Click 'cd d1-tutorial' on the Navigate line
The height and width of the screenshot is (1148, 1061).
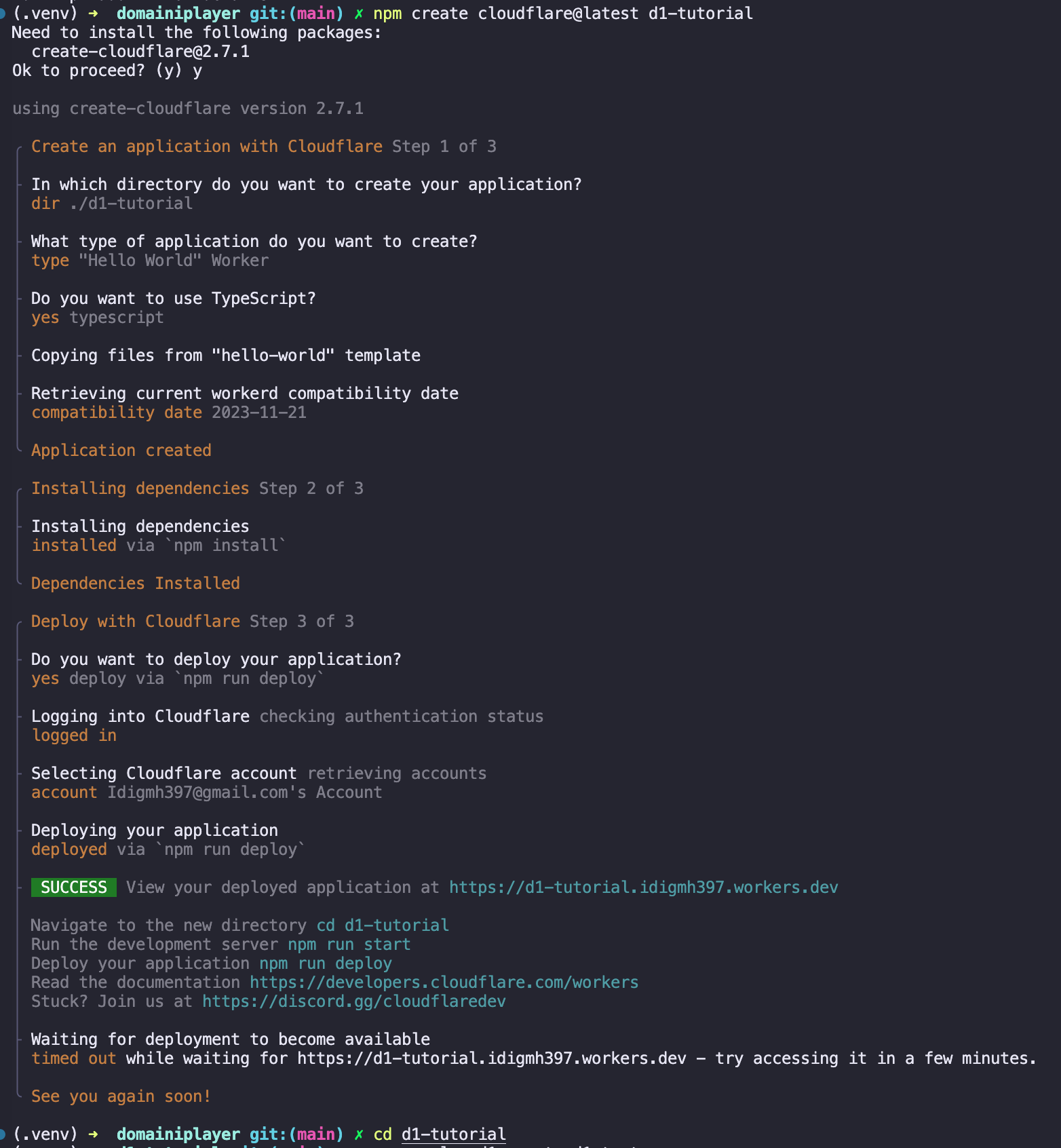pyautogui.click(x=383, y=925)
